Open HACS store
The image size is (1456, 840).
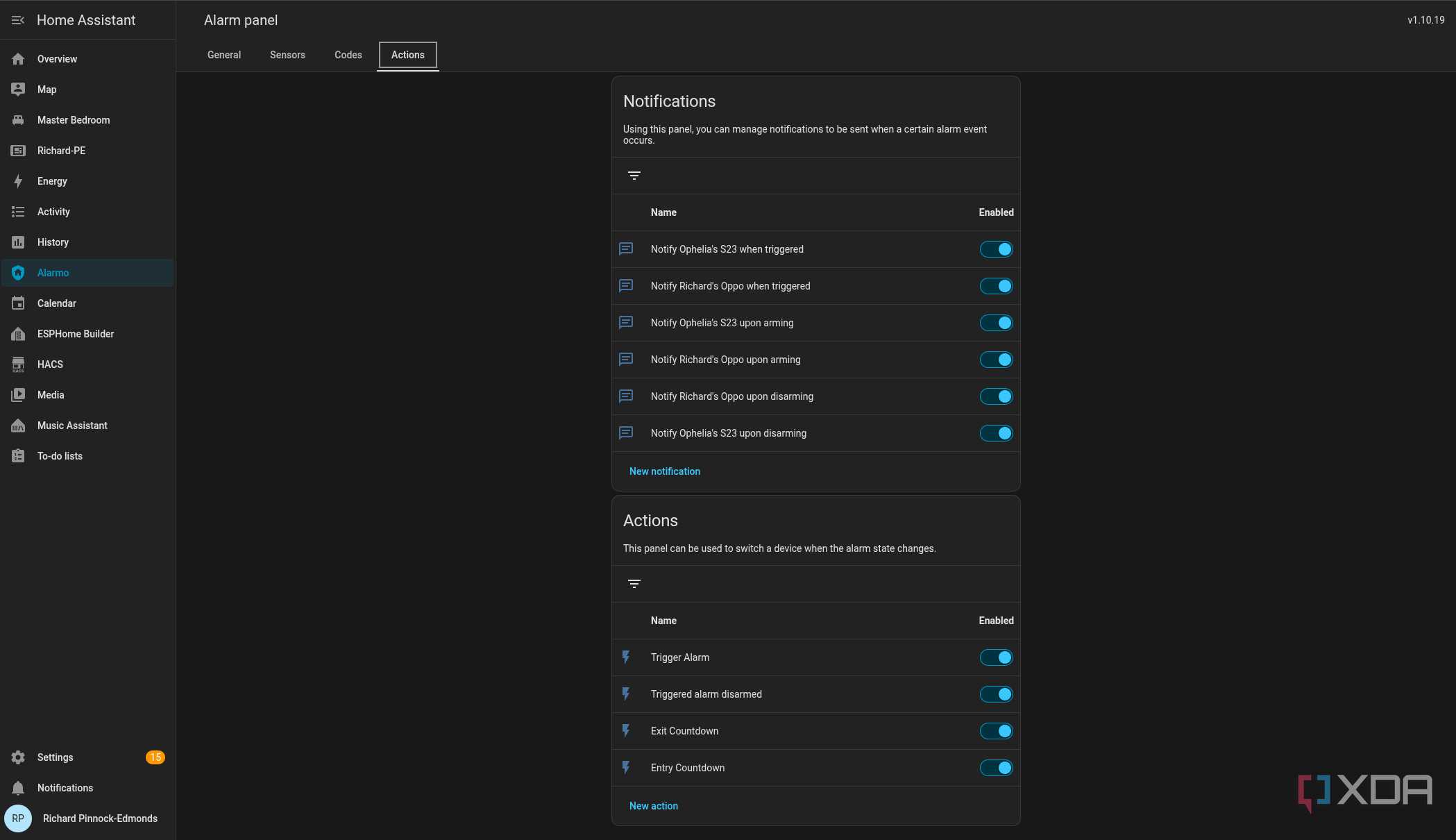point(87,364)
